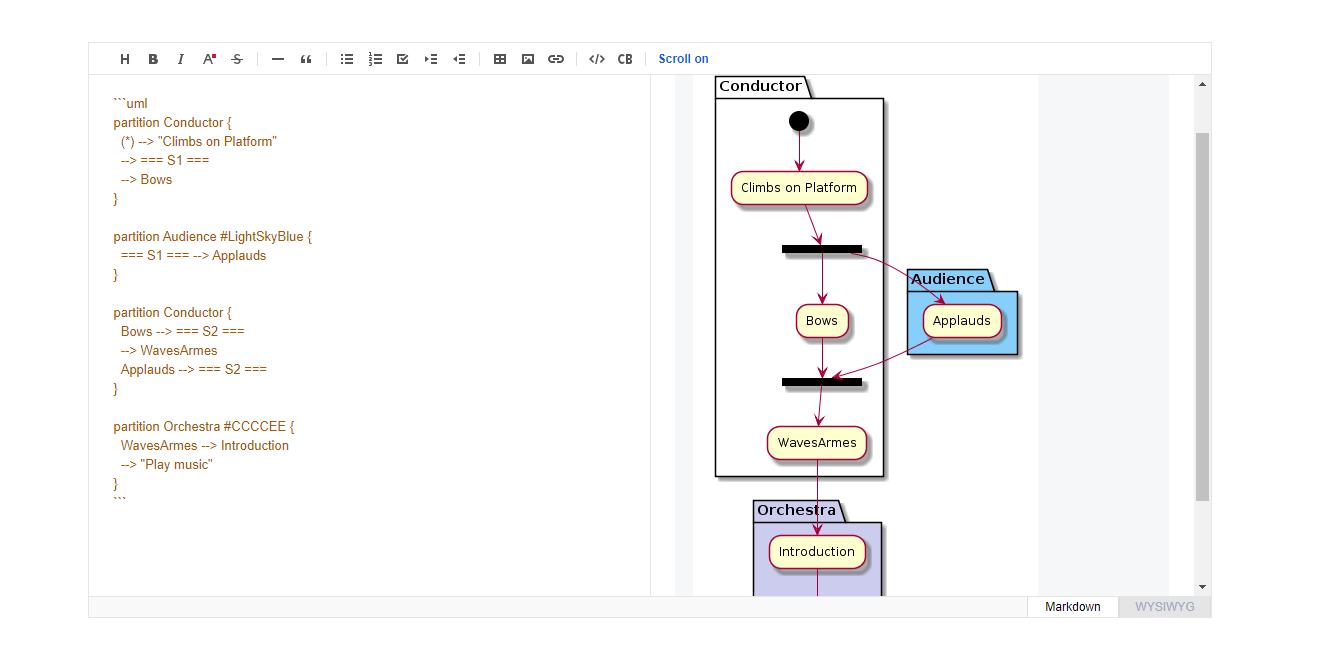
Task: Insert a code block with CB icon
Action: point(625,59)
